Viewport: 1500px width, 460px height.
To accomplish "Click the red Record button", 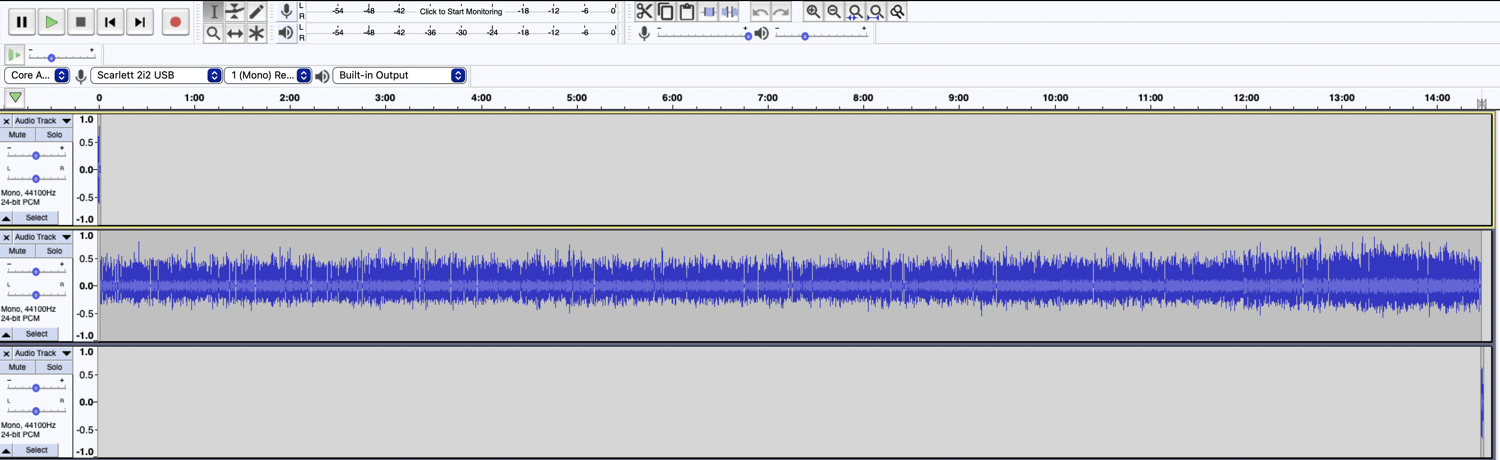I will [x=175, y=21].
